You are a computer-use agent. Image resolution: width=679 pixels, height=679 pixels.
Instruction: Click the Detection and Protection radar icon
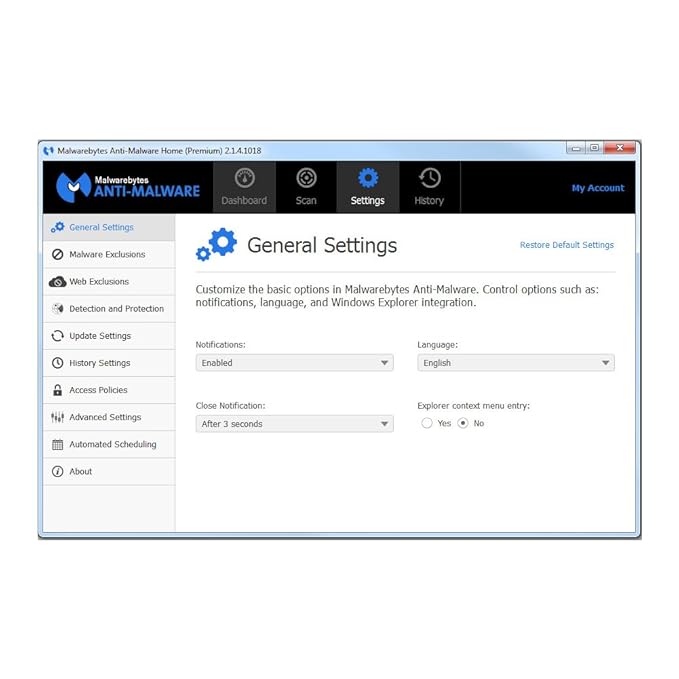click(x=58, y=308)
